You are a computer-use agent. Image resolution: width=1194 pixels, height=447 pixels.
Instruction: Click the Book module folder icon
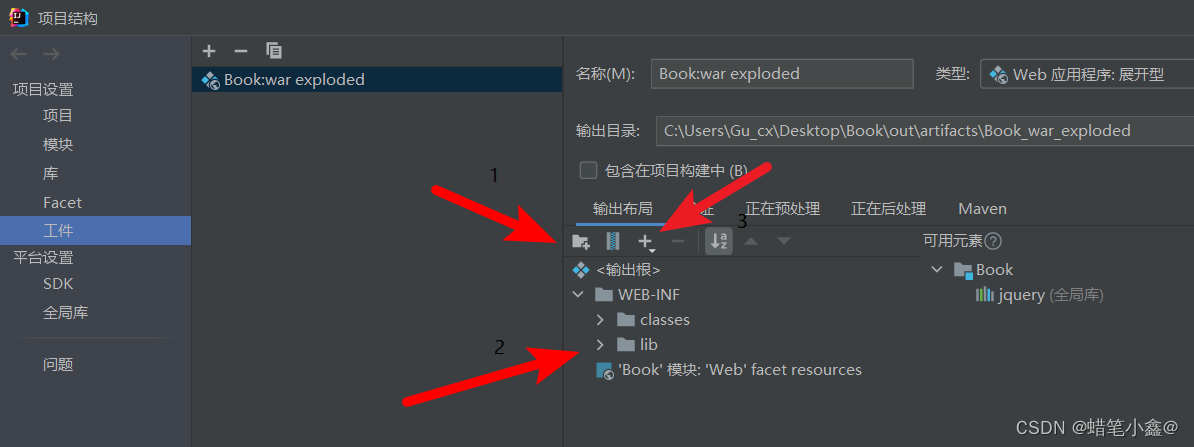point(963,270)
